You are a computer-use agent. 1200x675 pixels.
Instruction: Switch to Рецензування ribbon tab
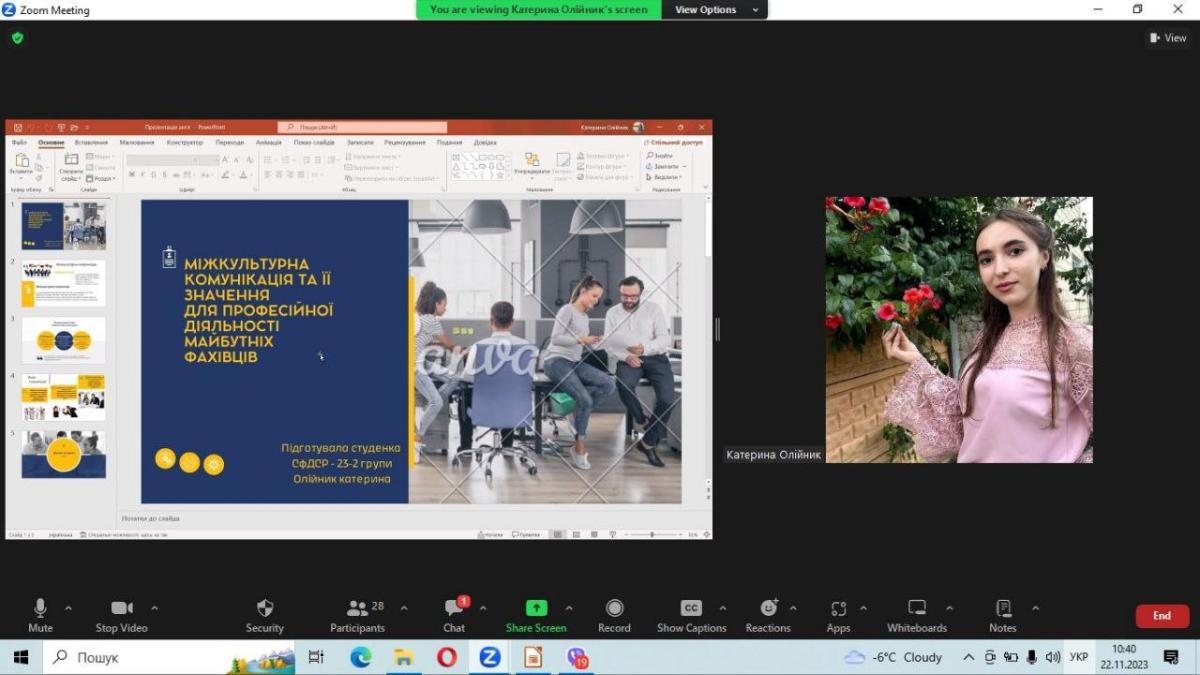pos(404,142)
